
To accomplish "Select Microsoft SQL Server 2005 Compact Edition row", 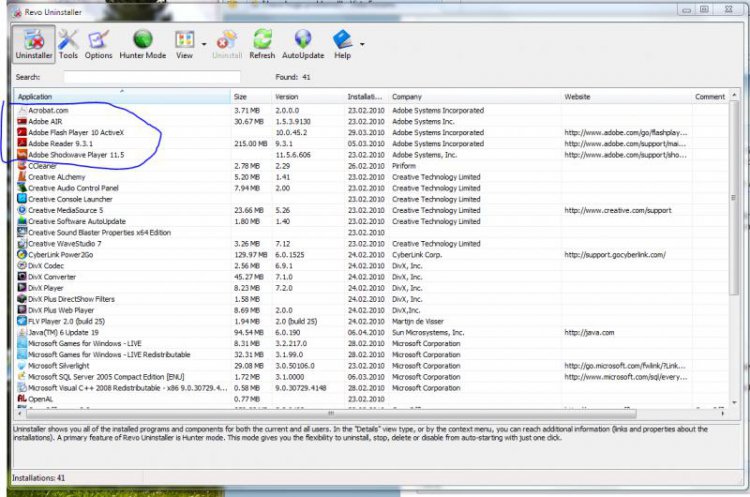I will 371,377.
